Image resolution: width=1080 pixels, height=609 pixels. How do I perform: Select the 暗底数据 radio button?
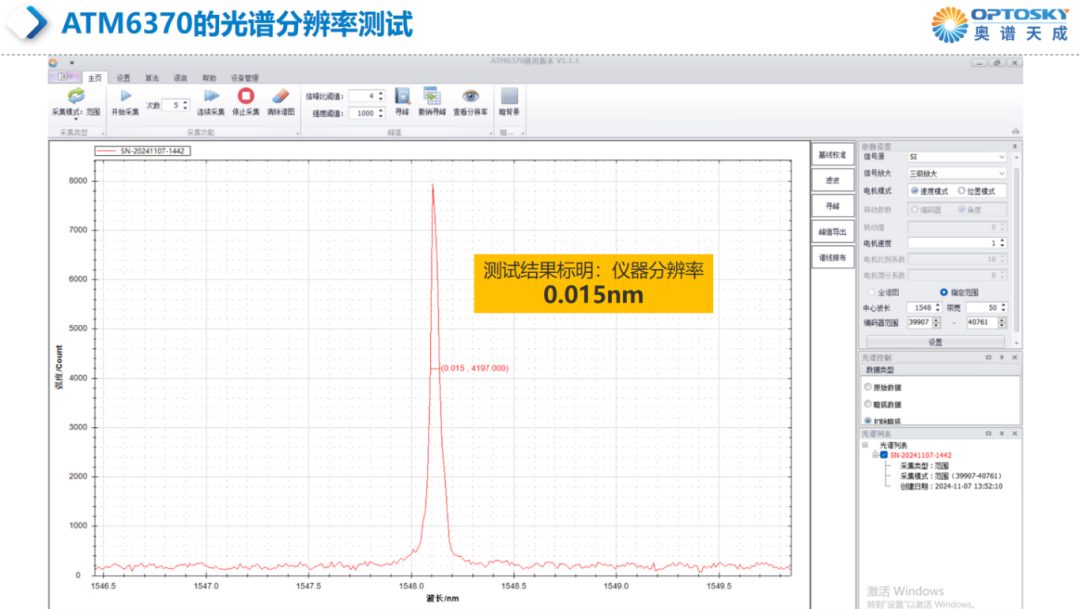868,404
